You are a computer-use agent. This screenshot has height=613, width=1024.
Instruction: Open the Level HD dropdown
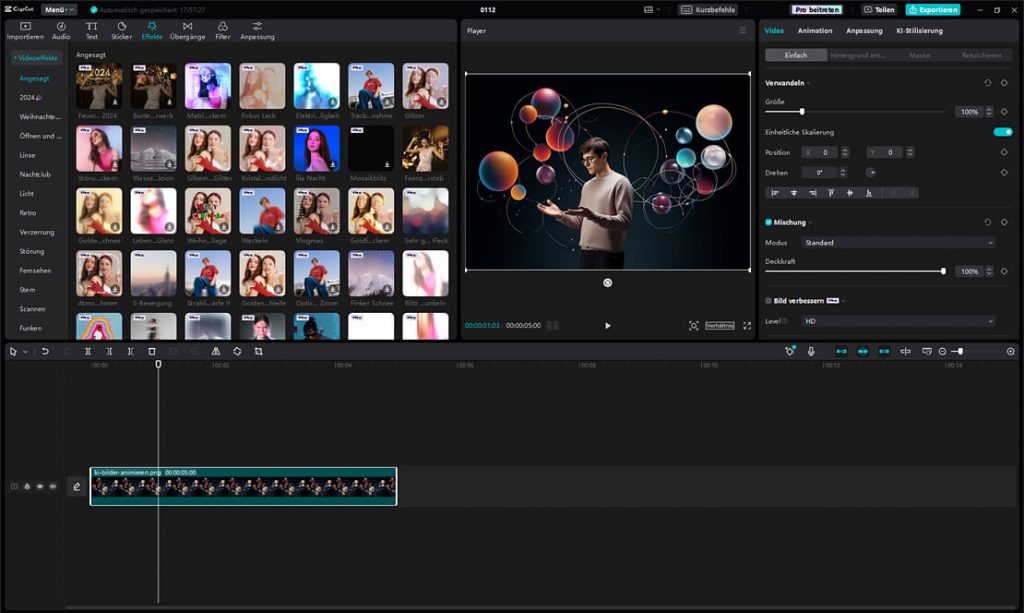(898, 321)
